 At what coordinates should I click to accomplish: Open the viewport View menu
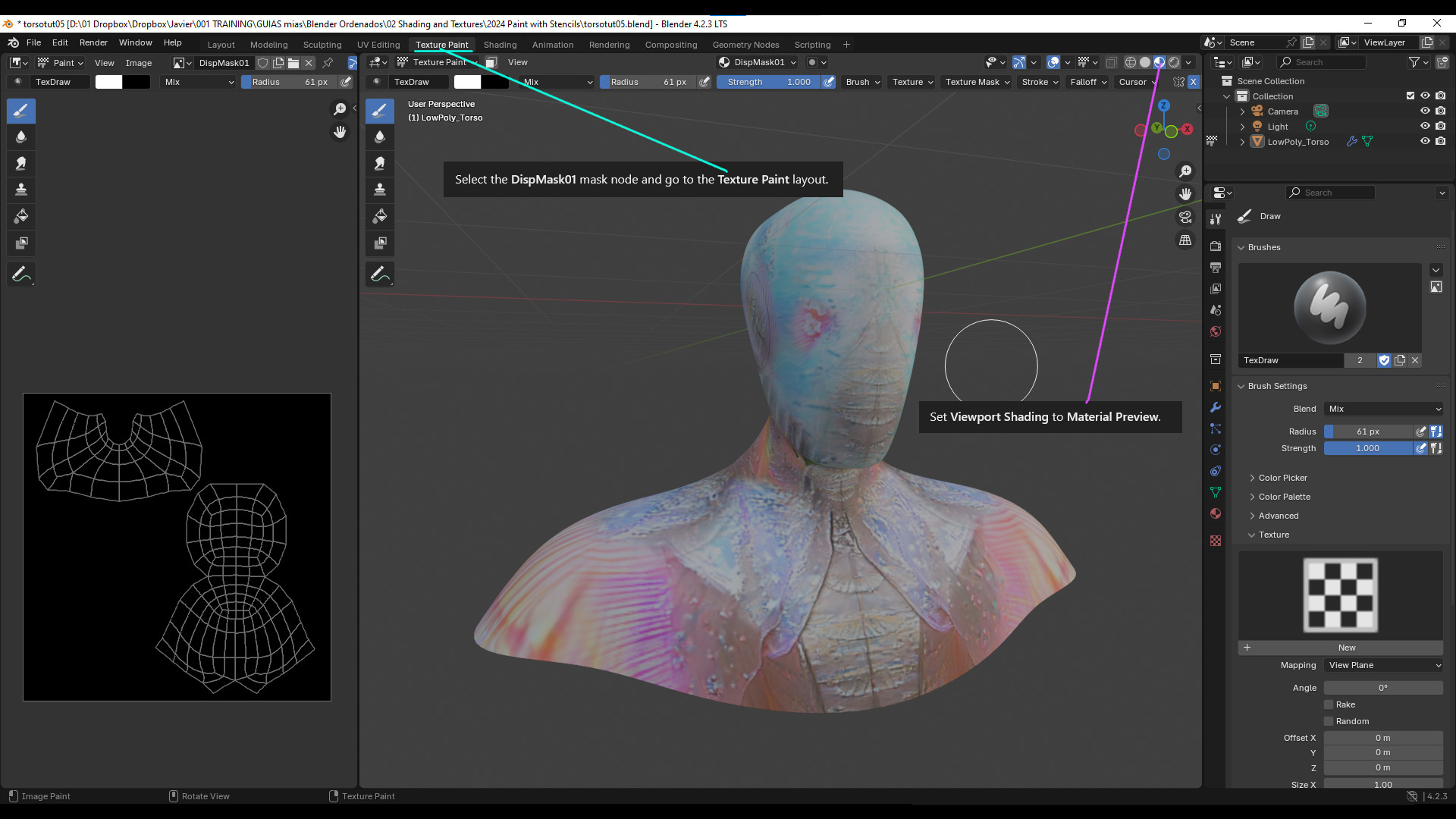(517, 62)
